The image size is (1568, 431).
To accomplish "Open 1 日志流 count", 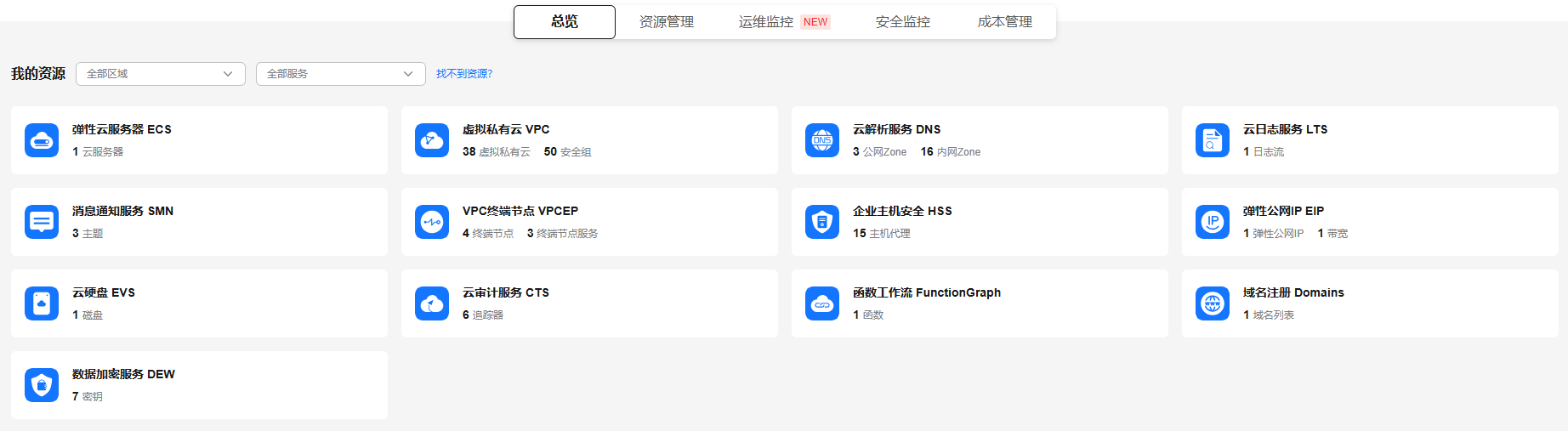I will [1264, 152].
